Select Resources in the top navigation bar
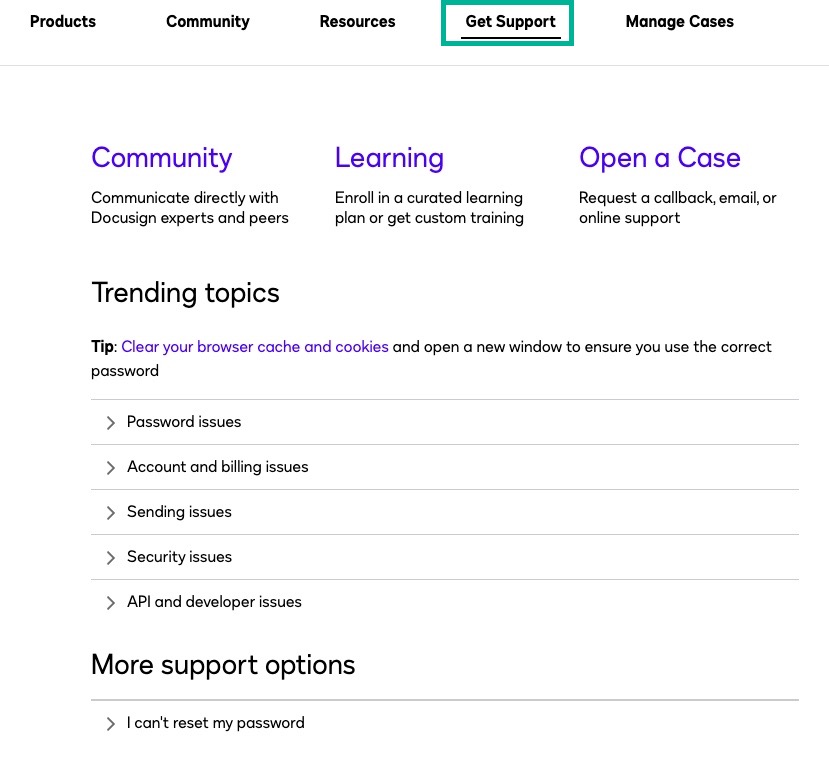829x758 pixels. click(x=357, y=21)
